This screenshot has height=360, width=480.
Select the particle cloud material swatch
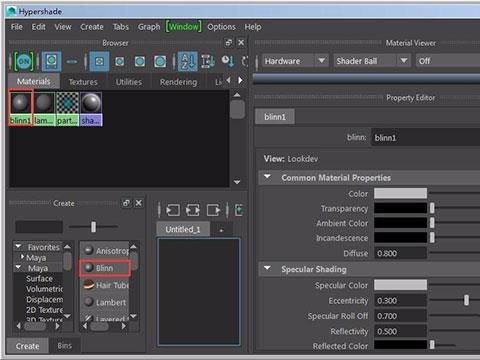pos(67,108)
